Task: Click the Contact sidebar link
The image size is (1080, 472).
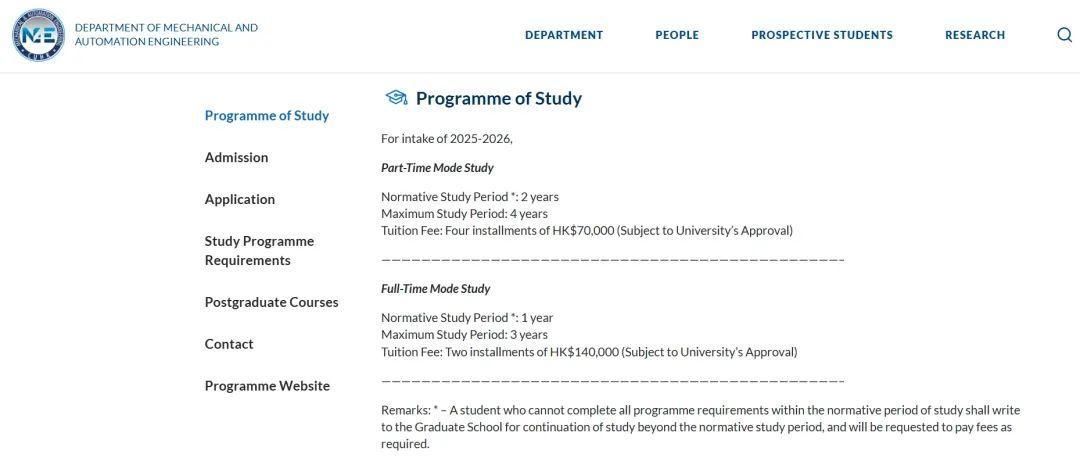Action: tap(229, 344)
